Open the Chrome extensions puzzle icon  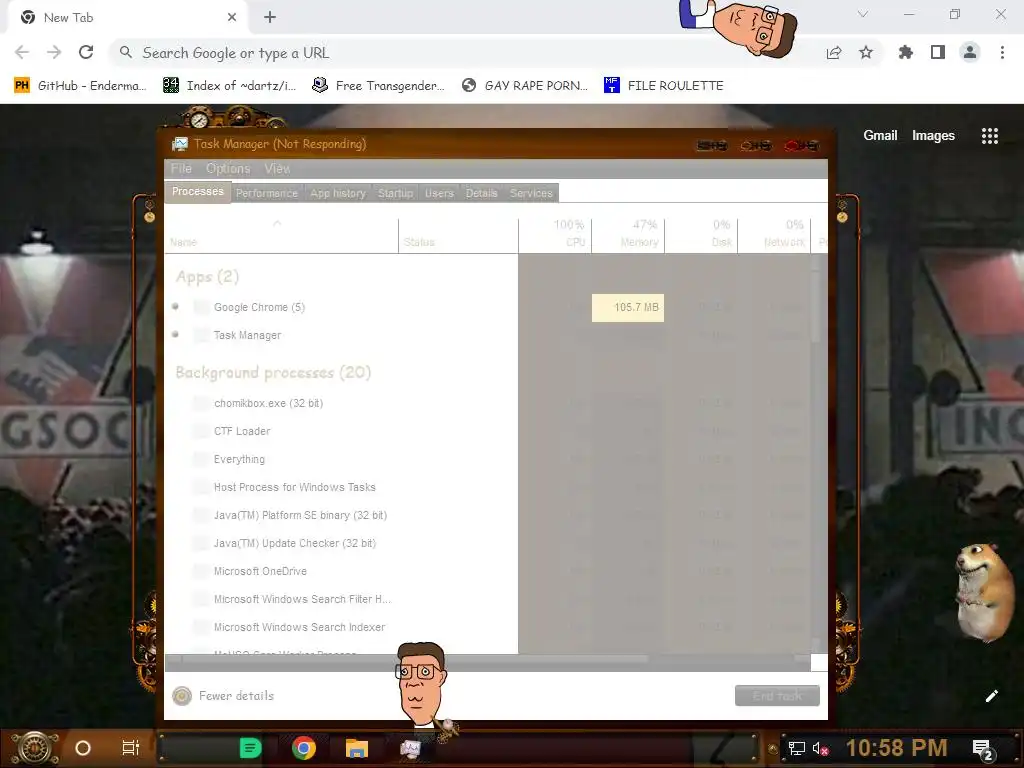pos(906,52)
